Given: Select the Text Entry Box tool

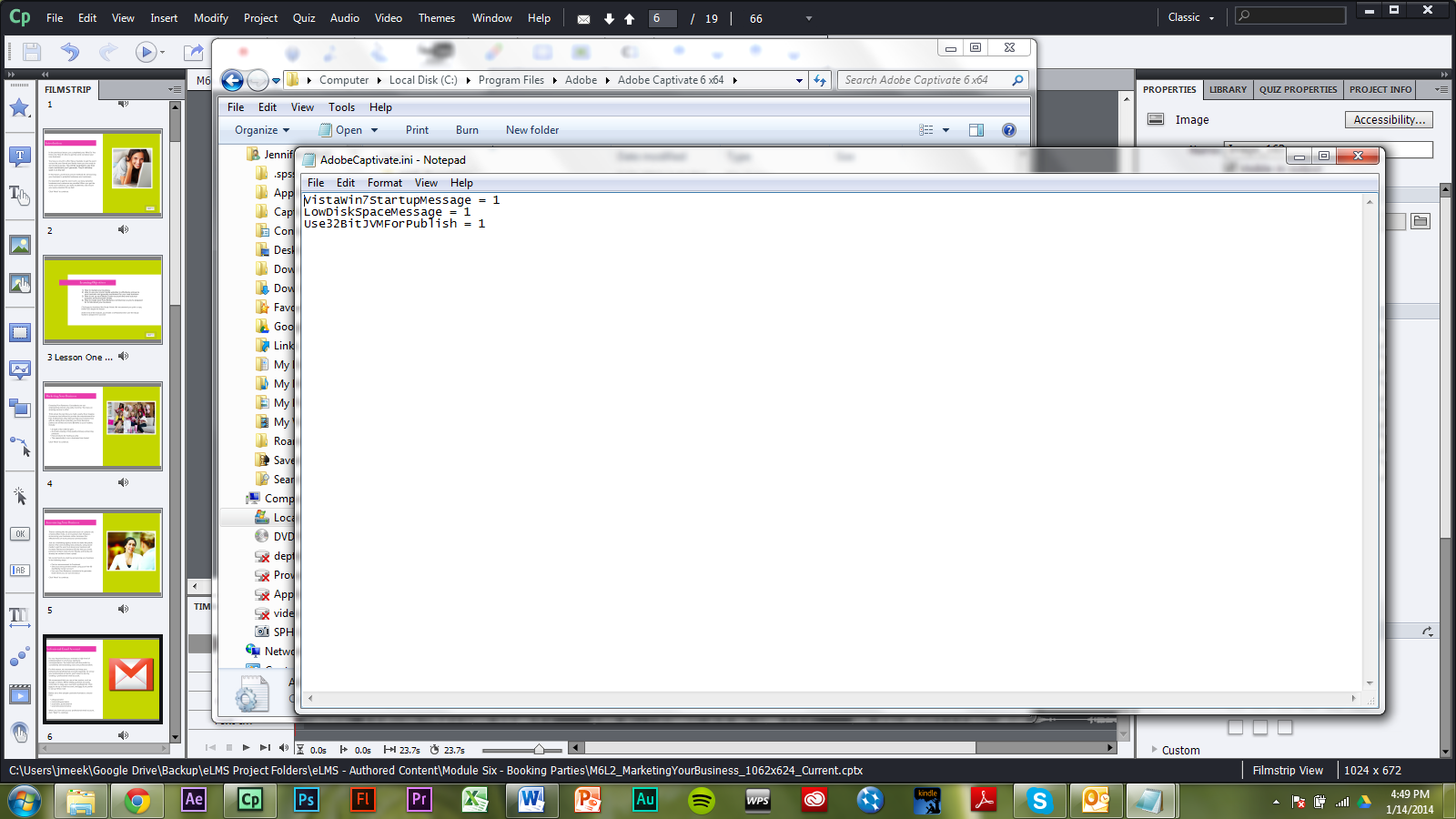Looking at the screenshot, I should click(20, 570).
